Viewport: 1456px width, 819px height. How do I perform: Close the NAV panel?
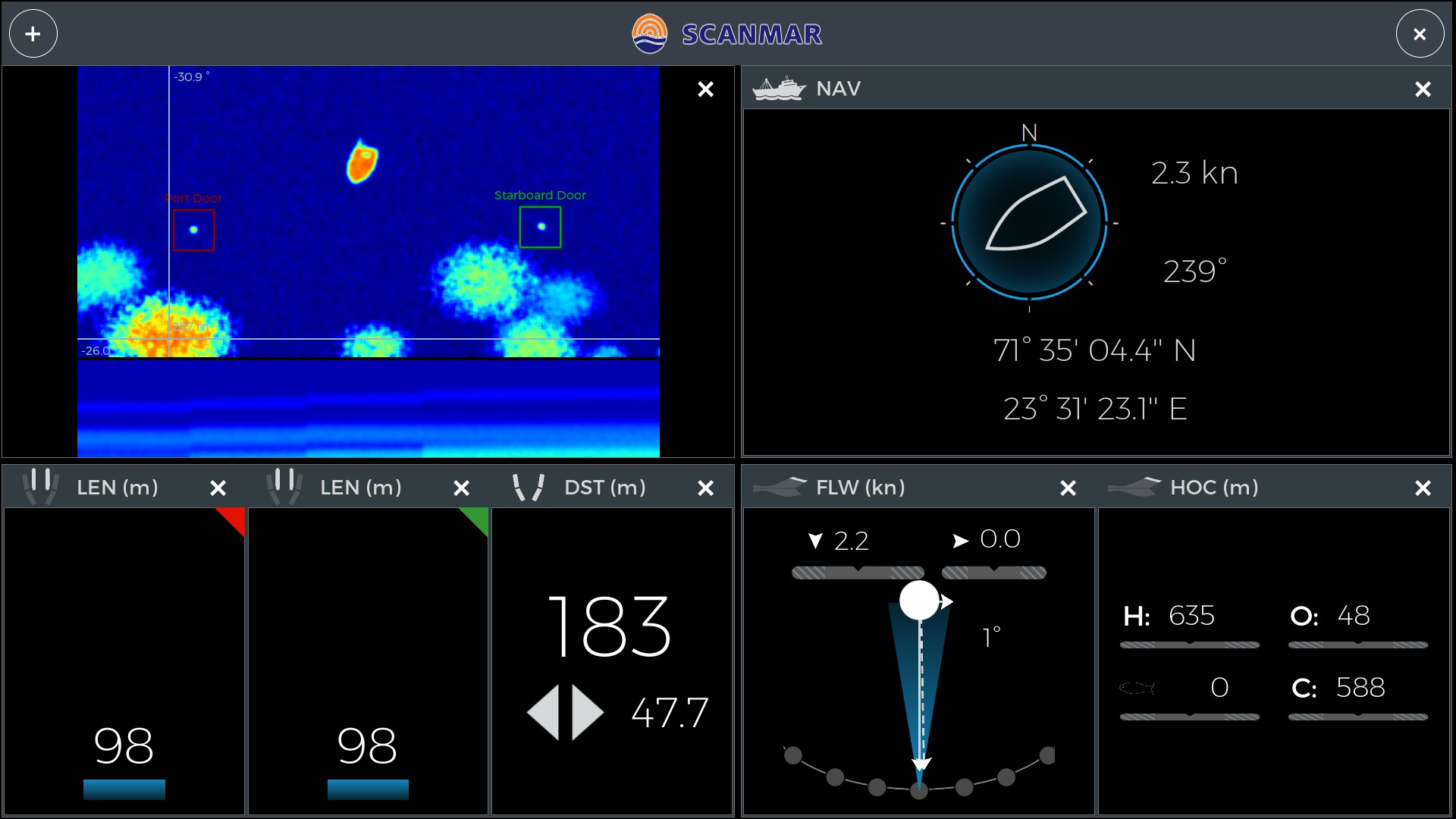point(1423,89)
